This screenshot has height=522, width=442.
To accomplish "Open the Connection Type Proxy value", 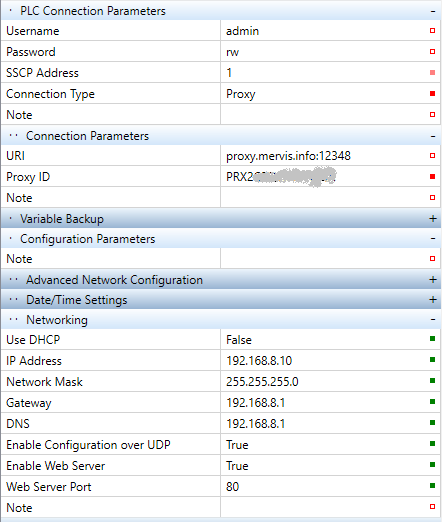I will tap(330, 94).
